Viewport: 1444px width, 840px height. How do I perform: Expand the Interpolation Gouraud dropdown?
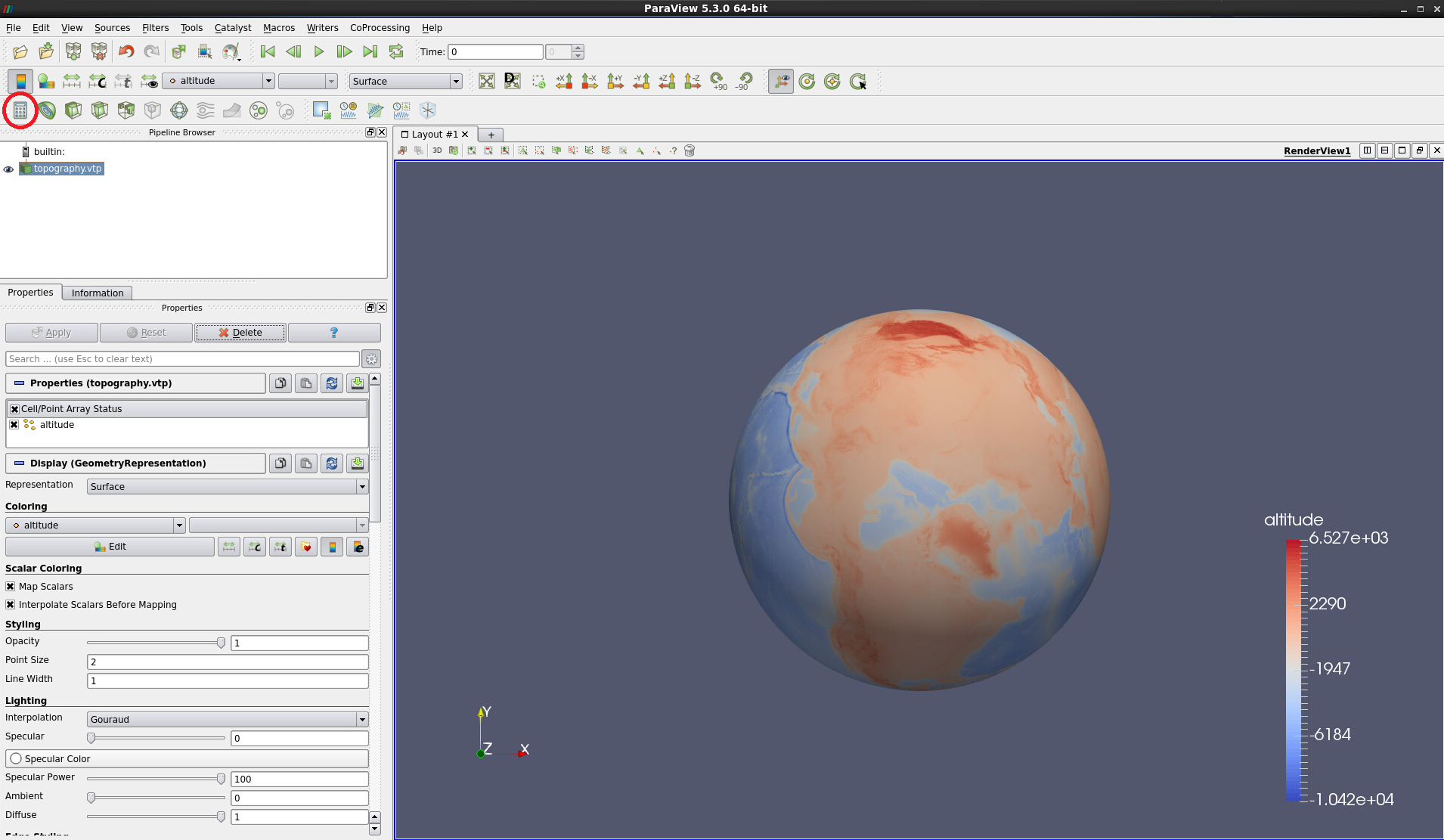227,720
